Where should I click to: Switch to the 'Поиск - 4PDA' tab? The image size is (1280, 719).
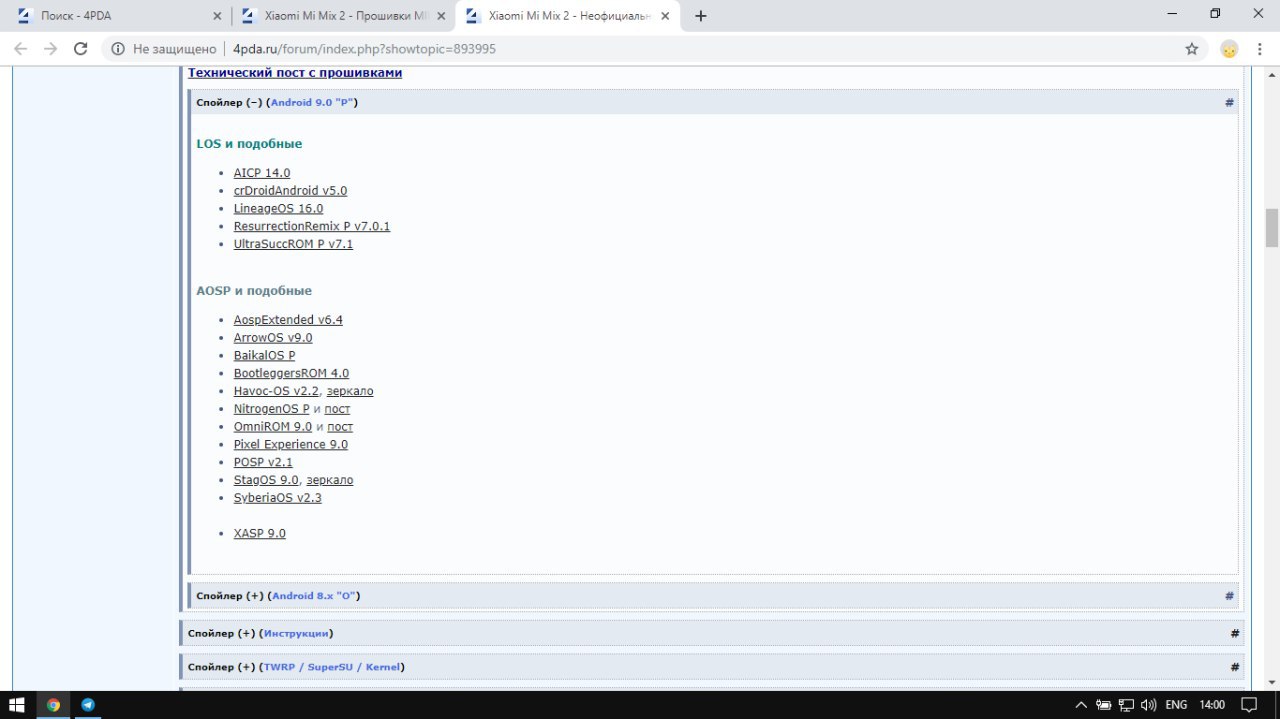[118, 16]
